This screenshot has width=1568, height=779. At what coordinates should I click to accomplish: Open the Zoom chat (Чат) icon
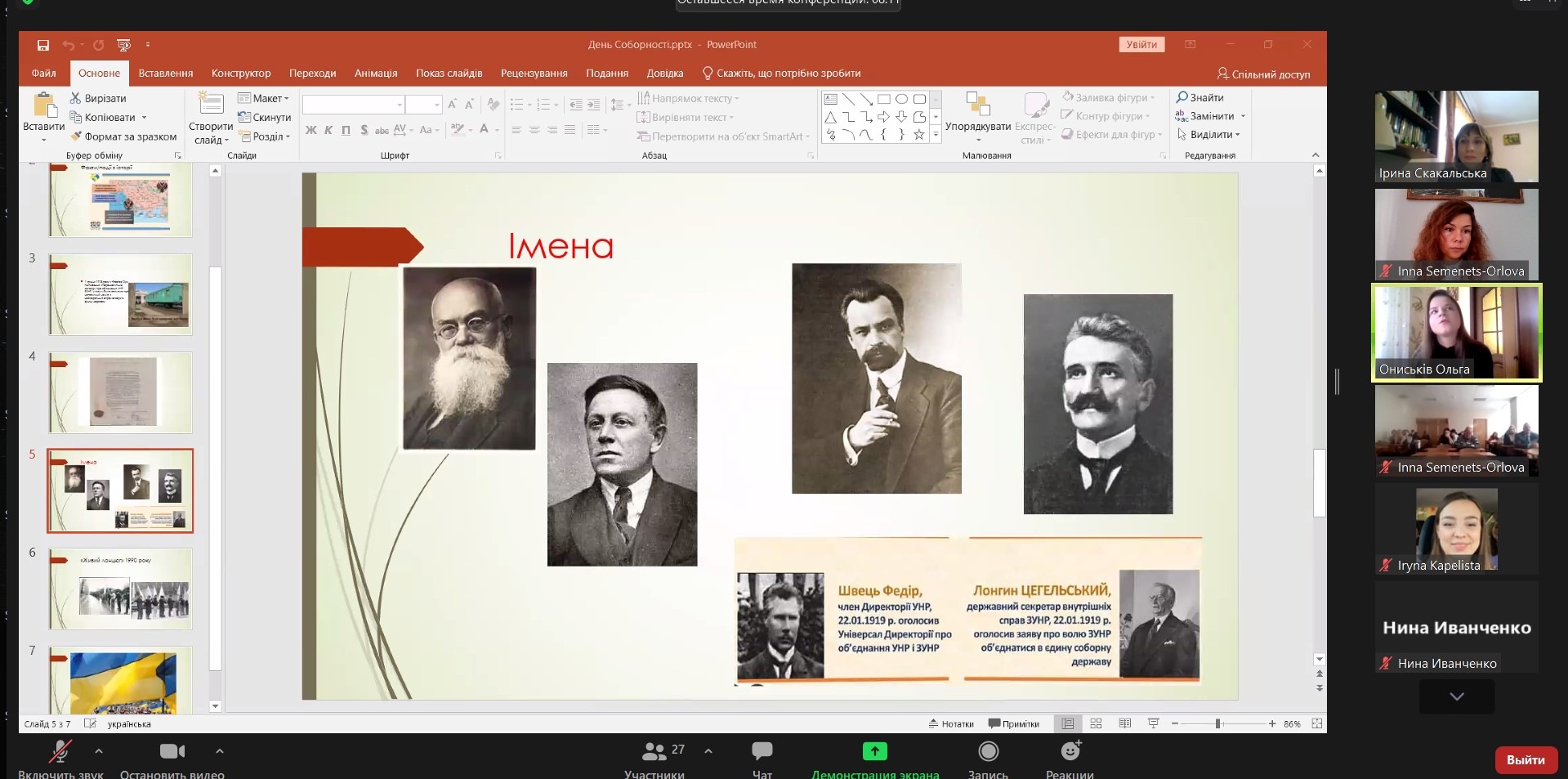click(x=762, y=750)
